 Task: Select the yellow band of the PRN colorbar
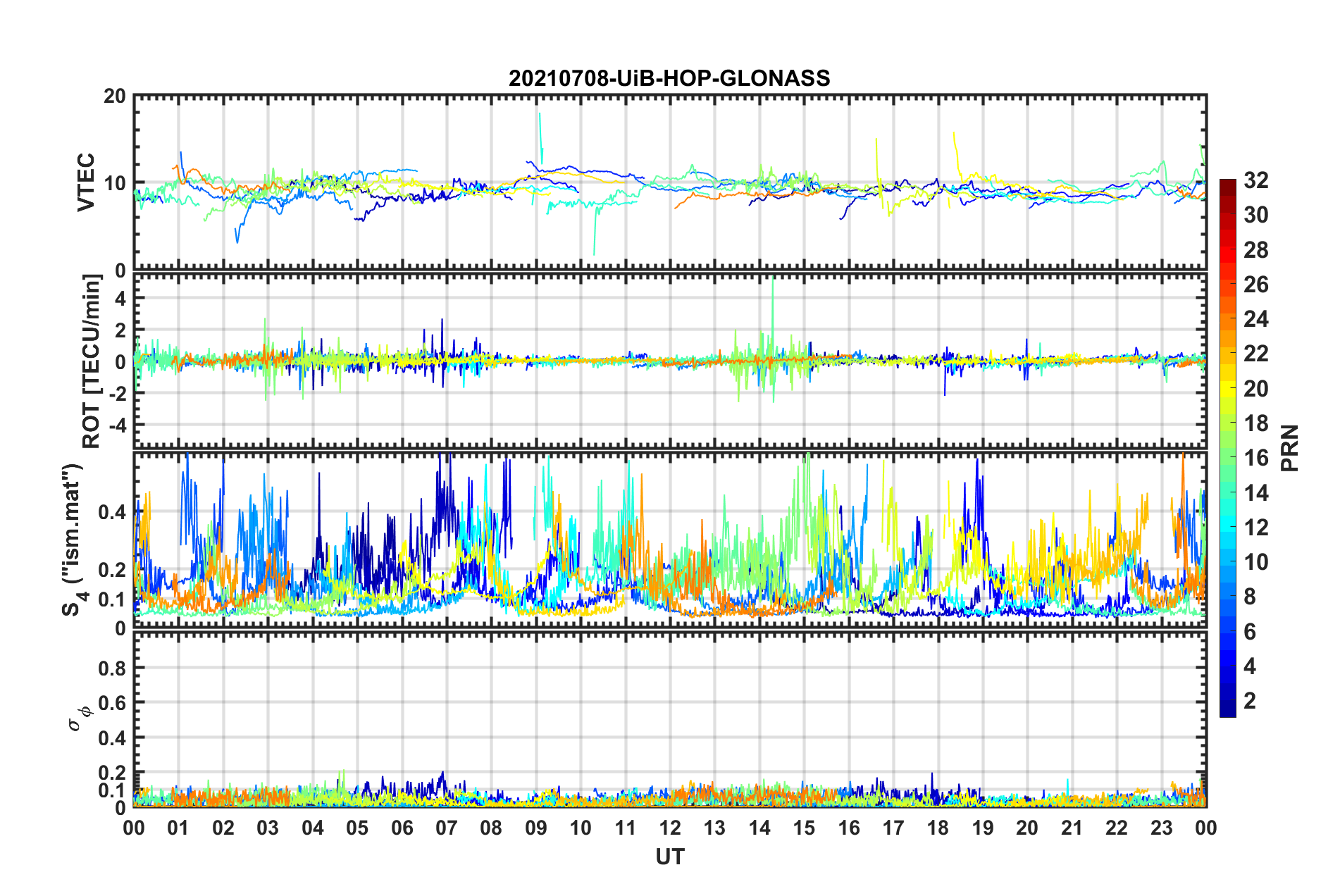1227,387
